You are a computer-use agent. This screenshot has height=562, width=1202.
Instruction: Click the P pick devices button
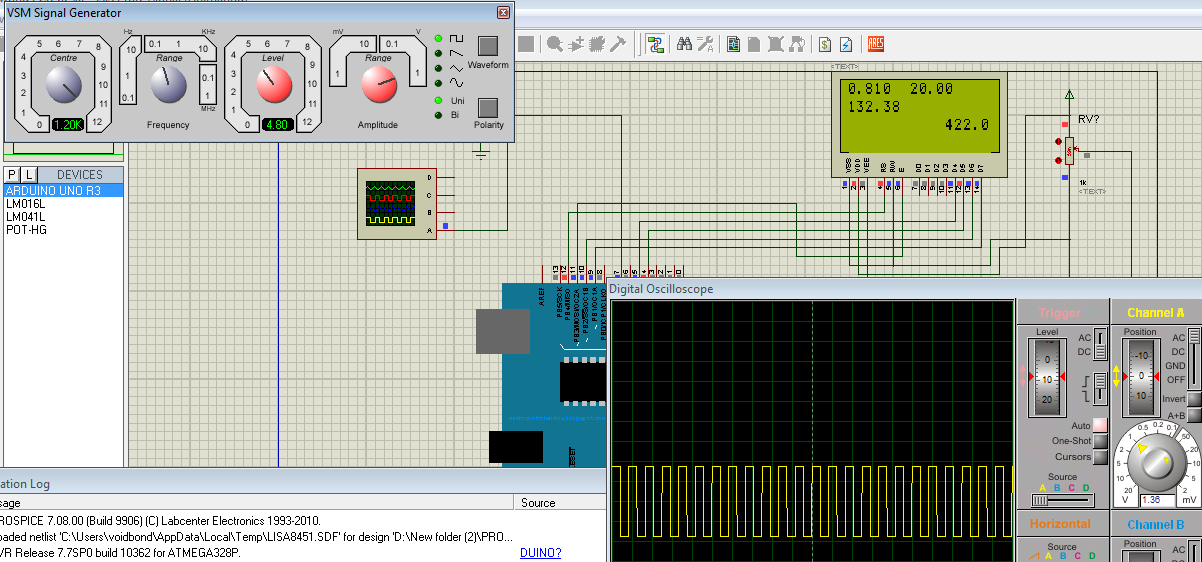pos(13,175)
